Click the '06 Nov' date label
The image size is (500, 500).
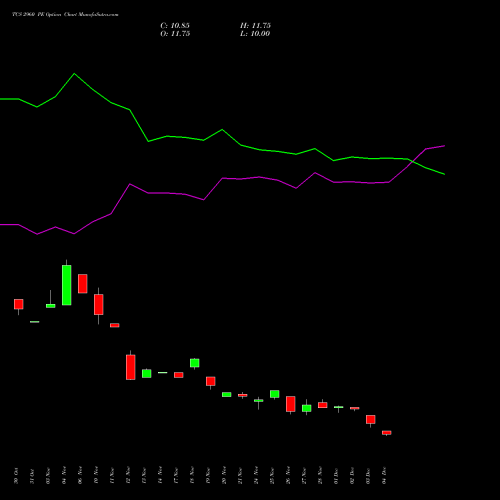[x=80, y=476]
